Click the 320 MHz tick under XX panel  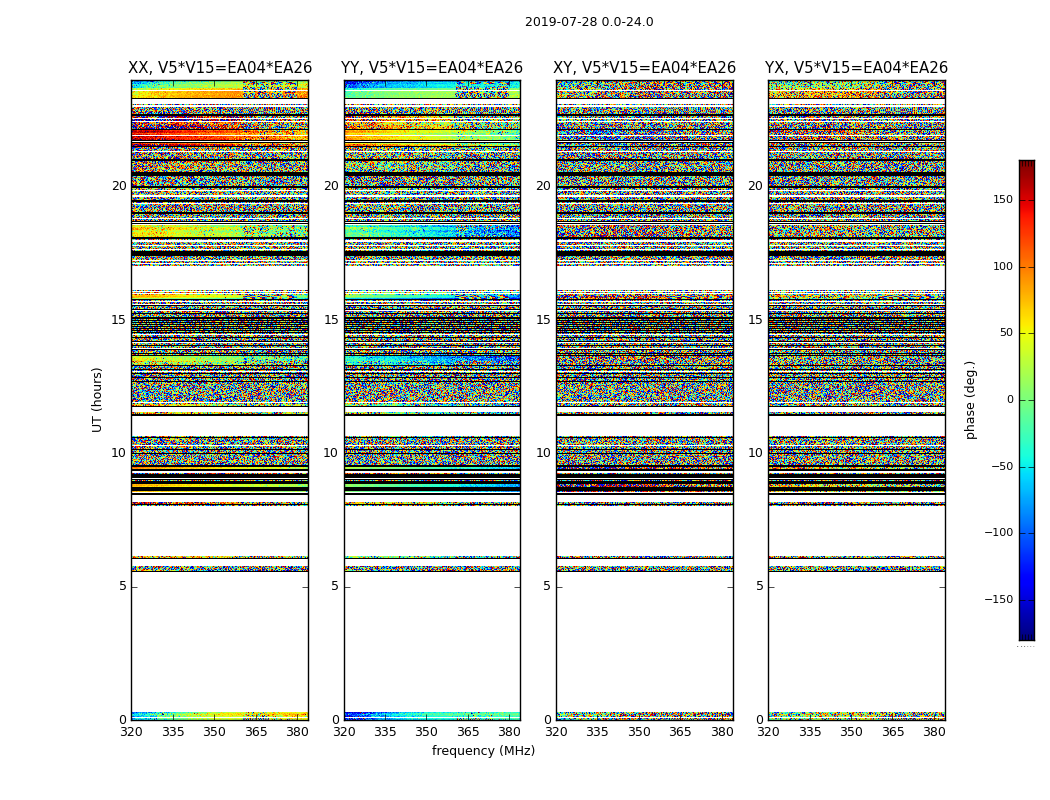131,732
